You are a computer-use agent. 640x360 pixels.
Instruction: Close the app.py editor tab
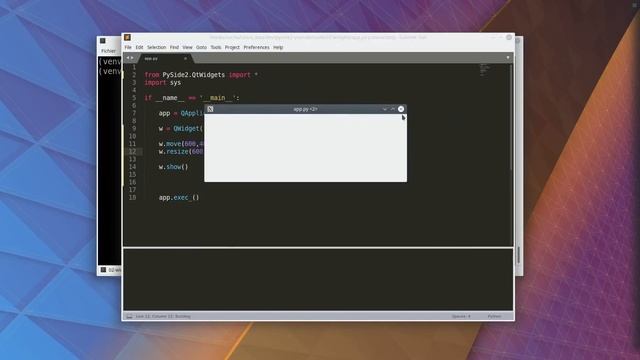click(x=185, y=59)
